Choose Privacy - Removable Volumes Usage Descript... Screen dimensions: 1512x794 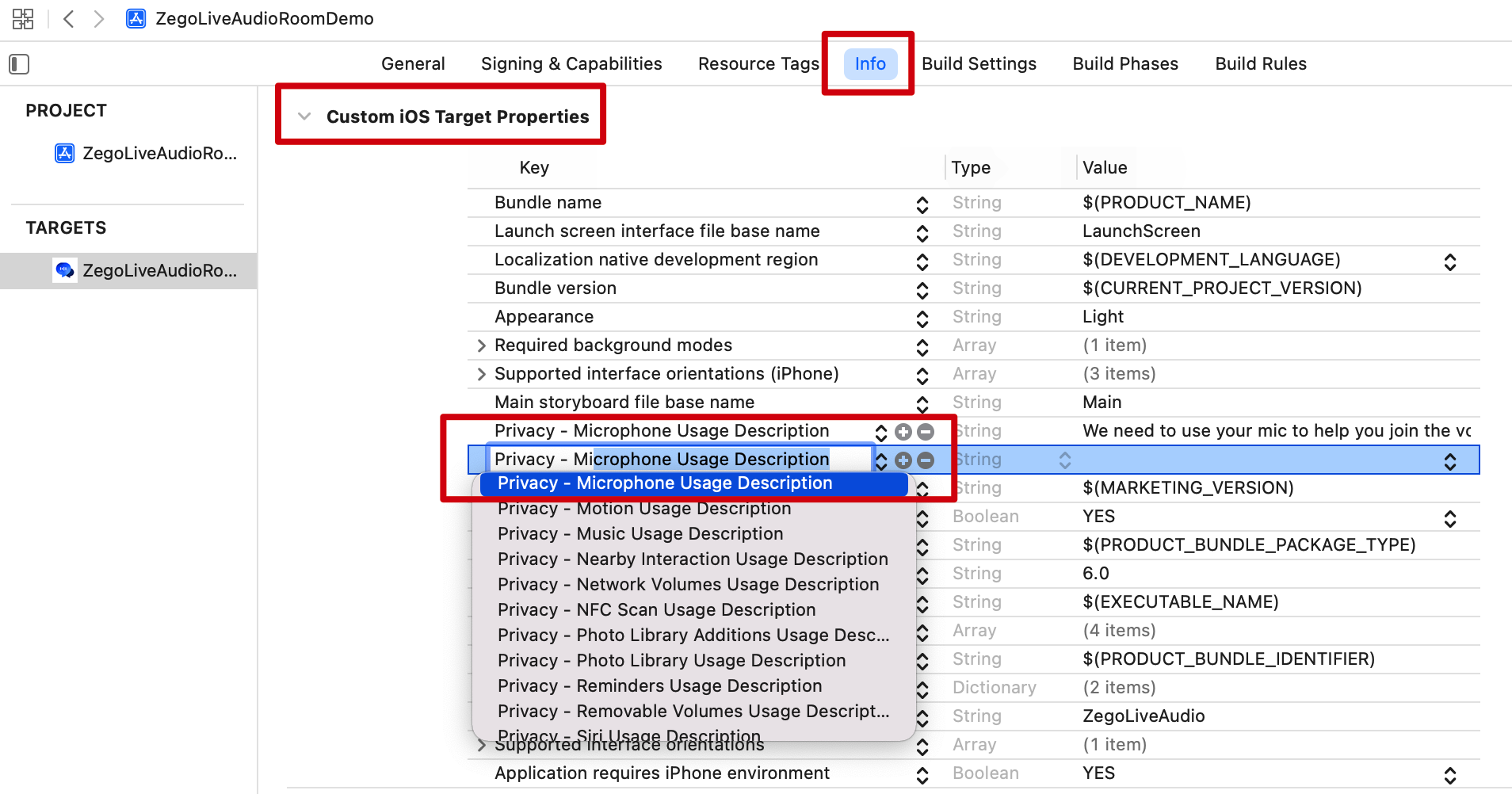click(x=693, y=712)
